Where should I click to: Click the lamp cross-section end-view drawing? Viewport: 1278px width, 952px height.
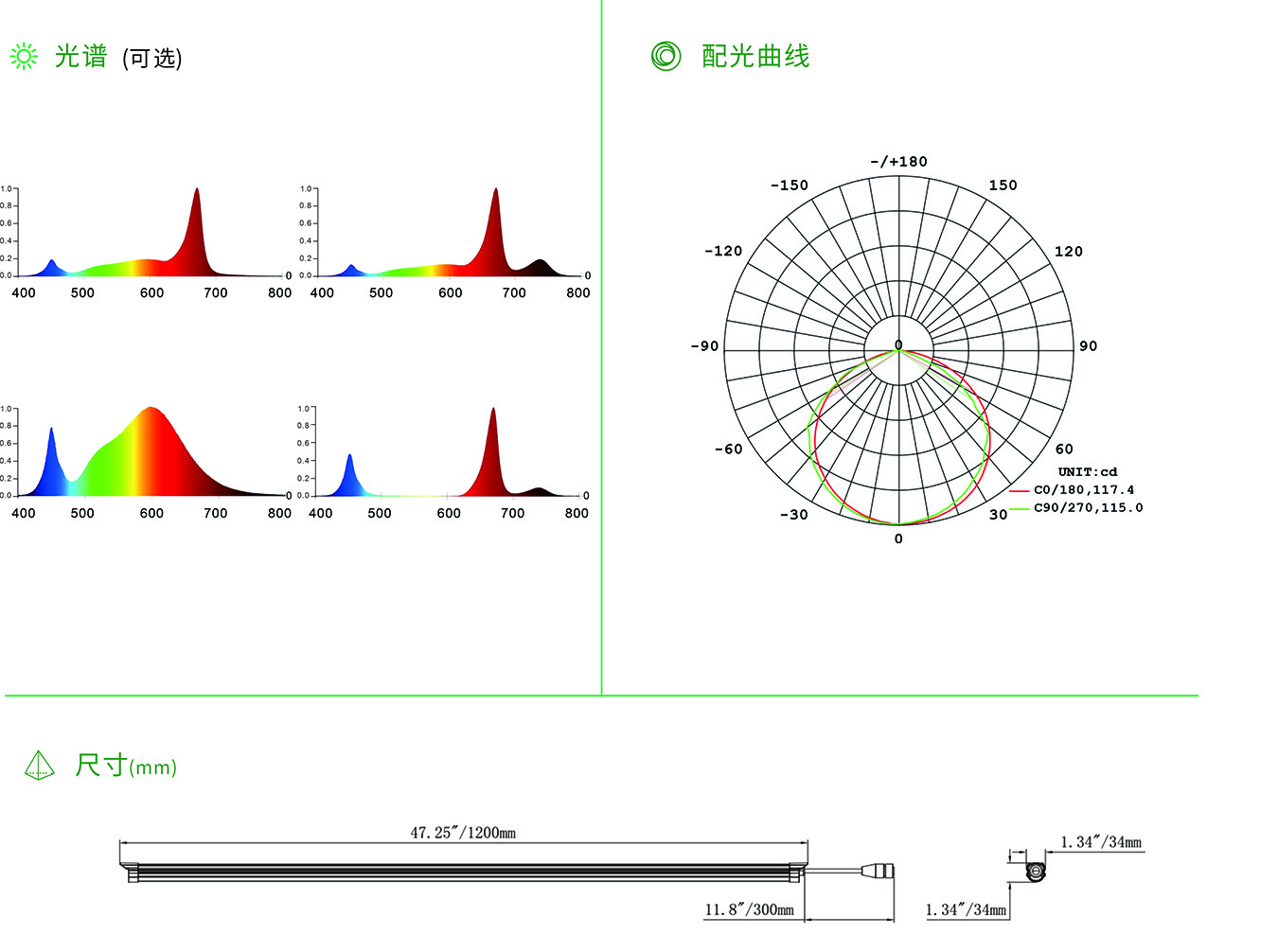click(1036, 870)
